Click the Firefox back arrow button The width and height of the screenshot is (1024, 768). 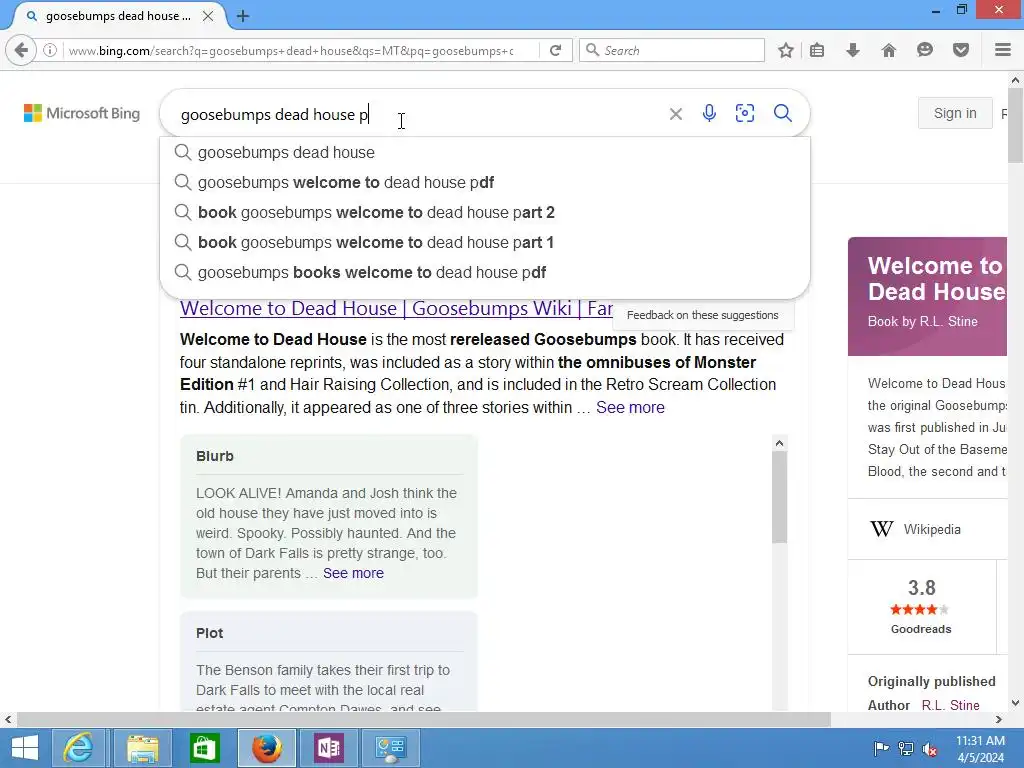click(21, 50)
